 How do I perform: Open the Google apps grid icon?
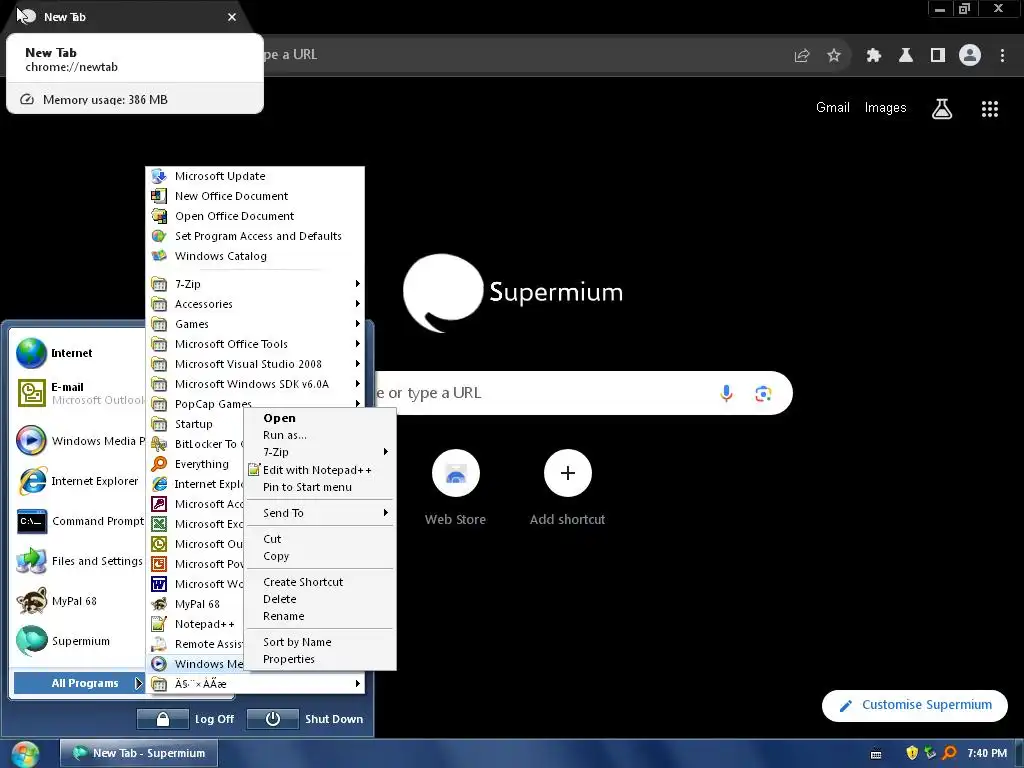(990, 109)
